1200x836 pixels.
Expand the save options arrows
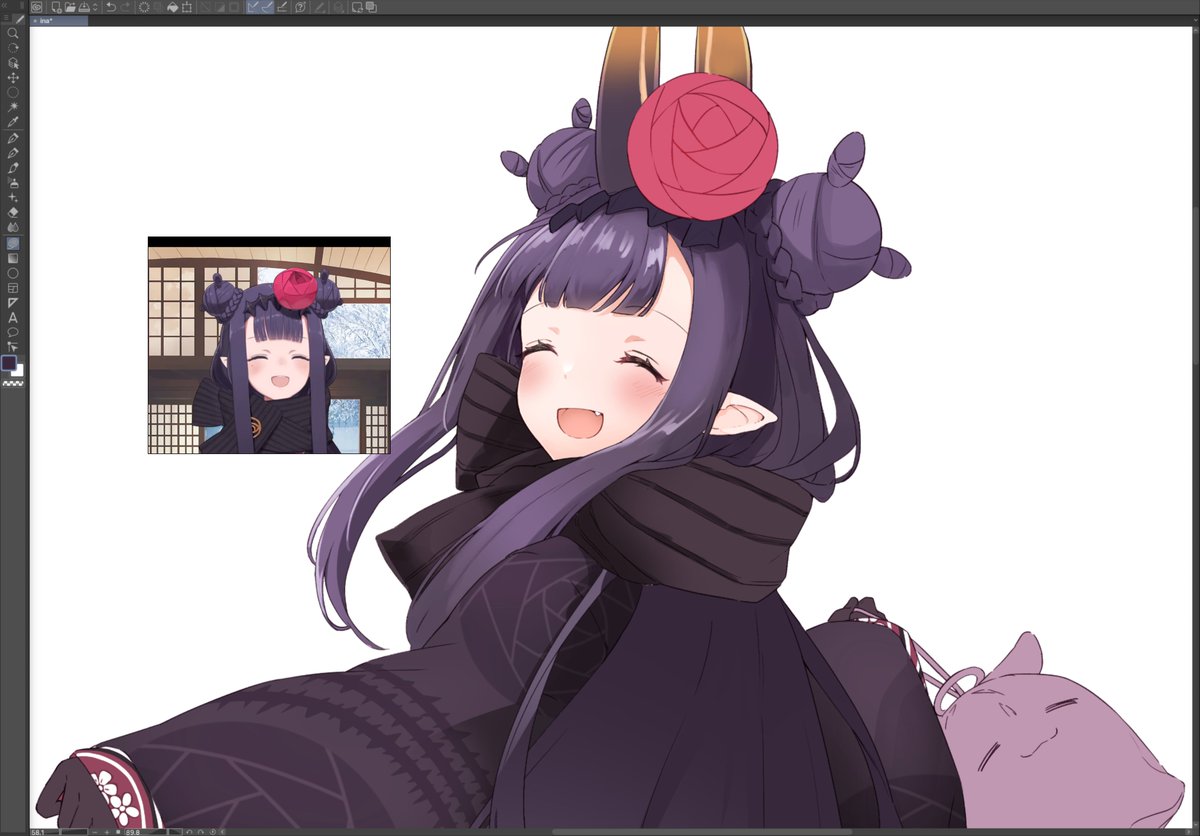pos(95,7)
